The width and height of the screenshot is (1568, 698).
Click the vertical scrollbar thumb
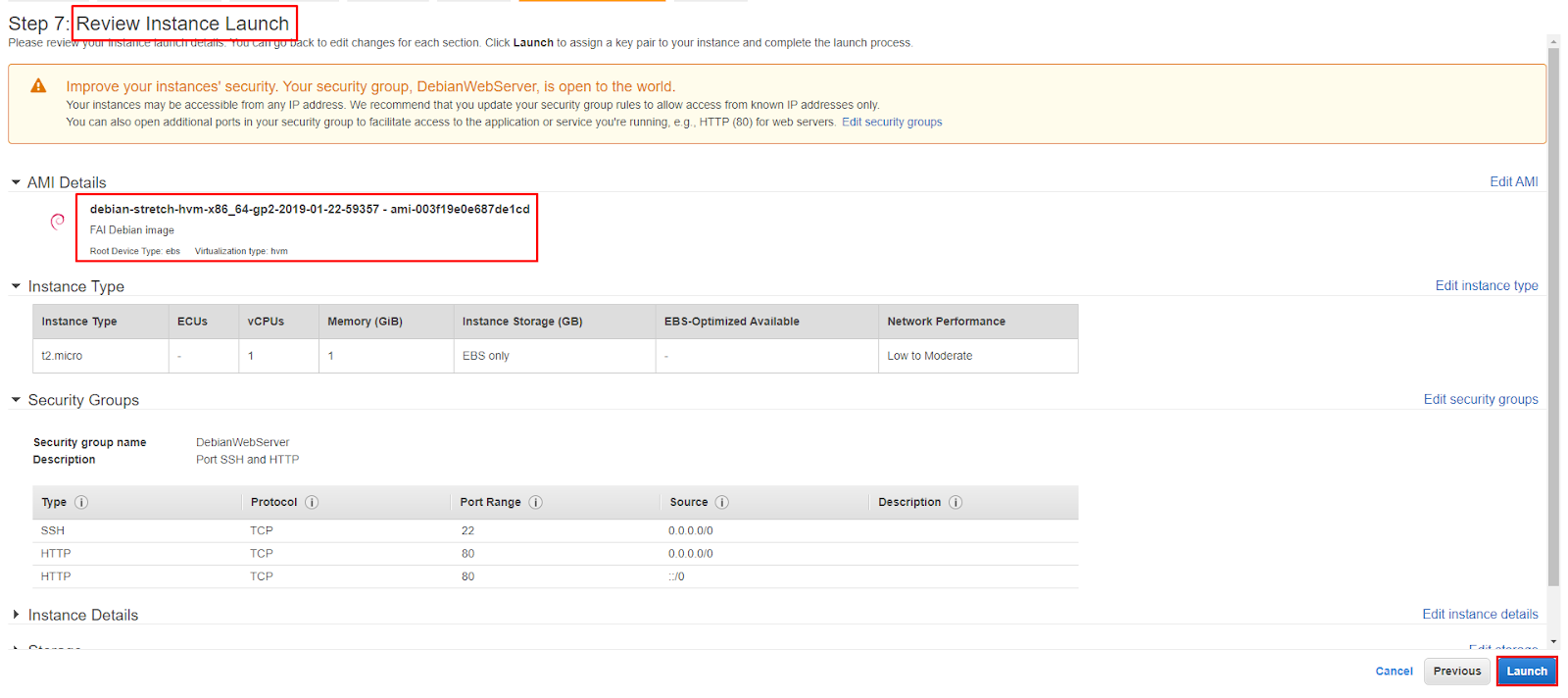[1553, 316]
